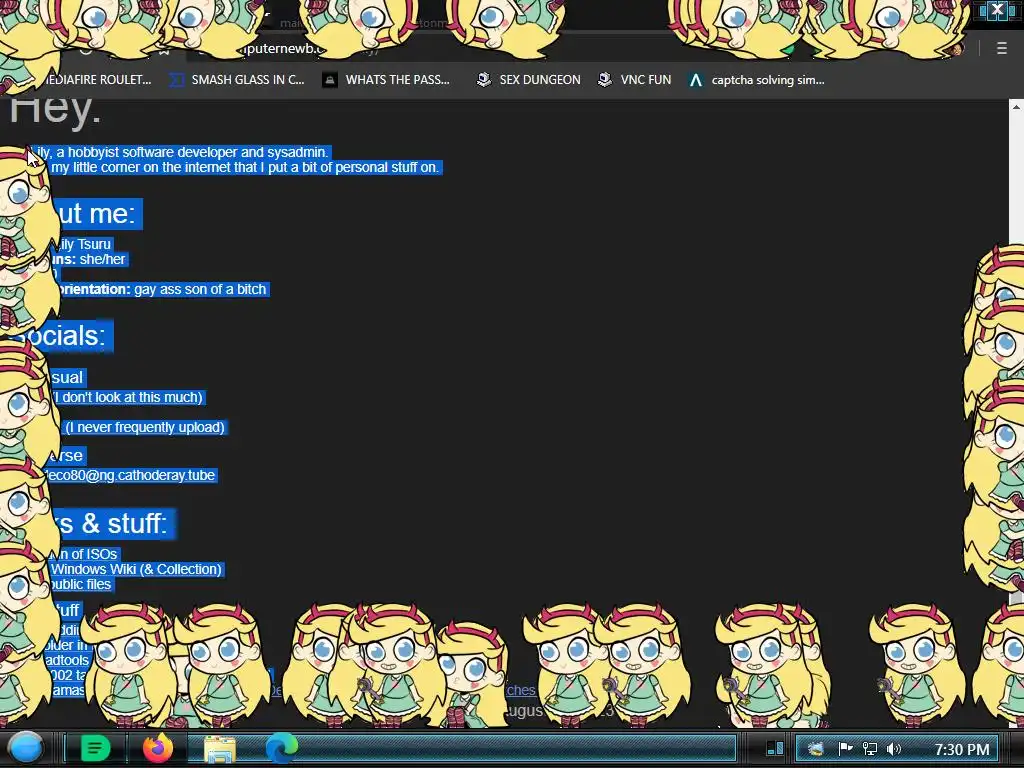Click the "my little corner on the internet" line
The image size is (1024, 768).
pos(245,167)
